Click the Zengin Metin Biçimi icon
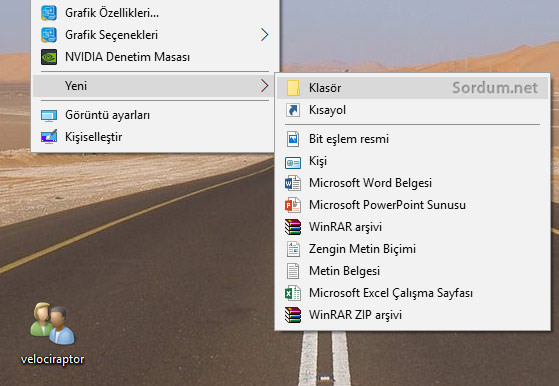This screenshot has width=559, height=386. point(293,249)
